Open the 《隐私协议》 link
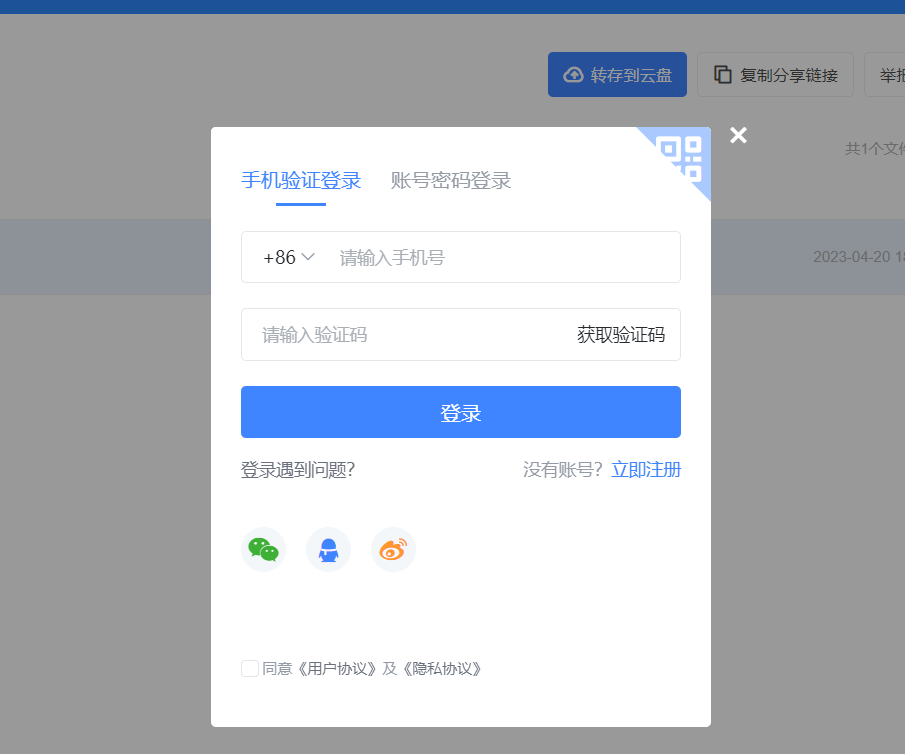This screenshot has height=754, width=905. click(x=439, y=668)
